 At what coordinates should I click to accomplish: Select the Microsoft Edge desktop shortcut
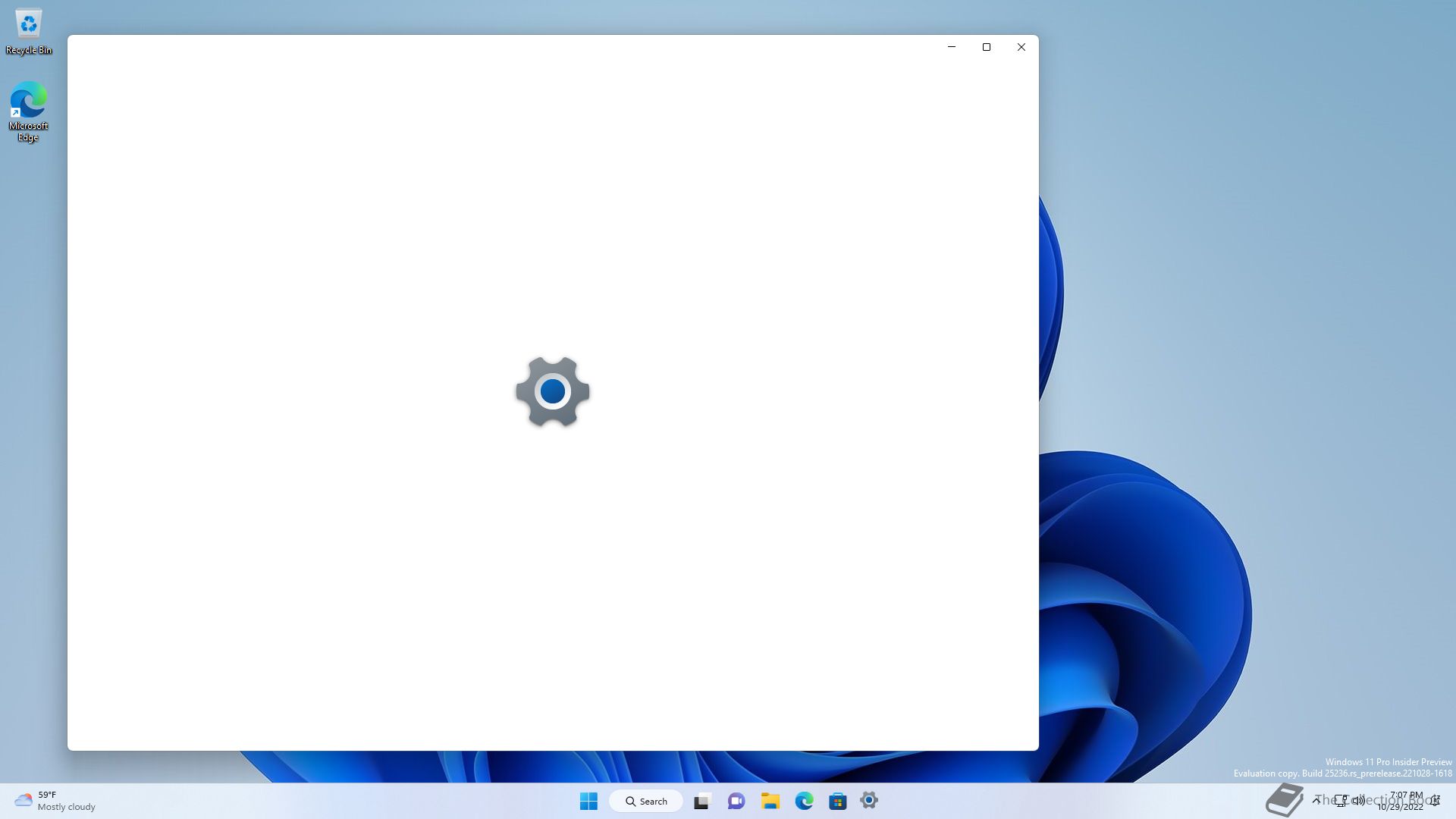[x=28, y=111]
